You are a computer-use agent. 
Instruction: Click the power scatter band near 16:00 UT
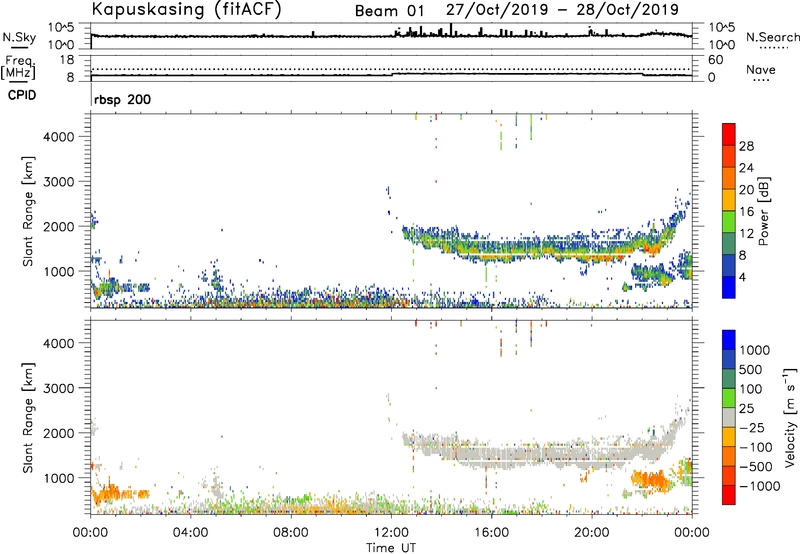coord(492,248)
